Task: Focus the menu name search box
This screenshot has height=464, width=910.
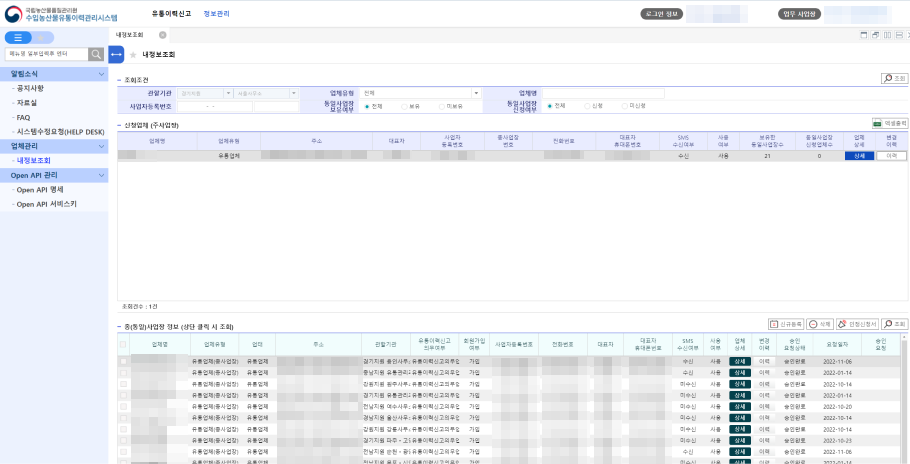Action: pos(46,54)
